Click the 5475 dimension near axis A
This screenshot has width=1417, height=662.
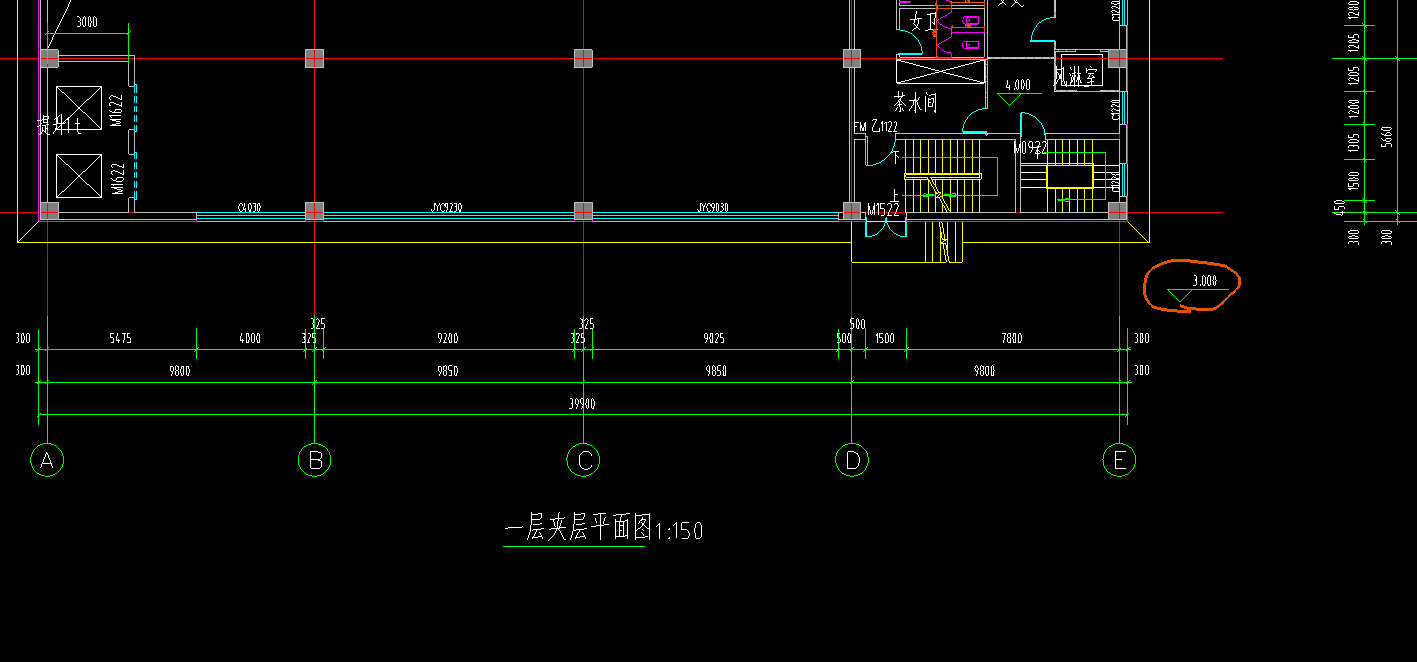tap(121, 339)
